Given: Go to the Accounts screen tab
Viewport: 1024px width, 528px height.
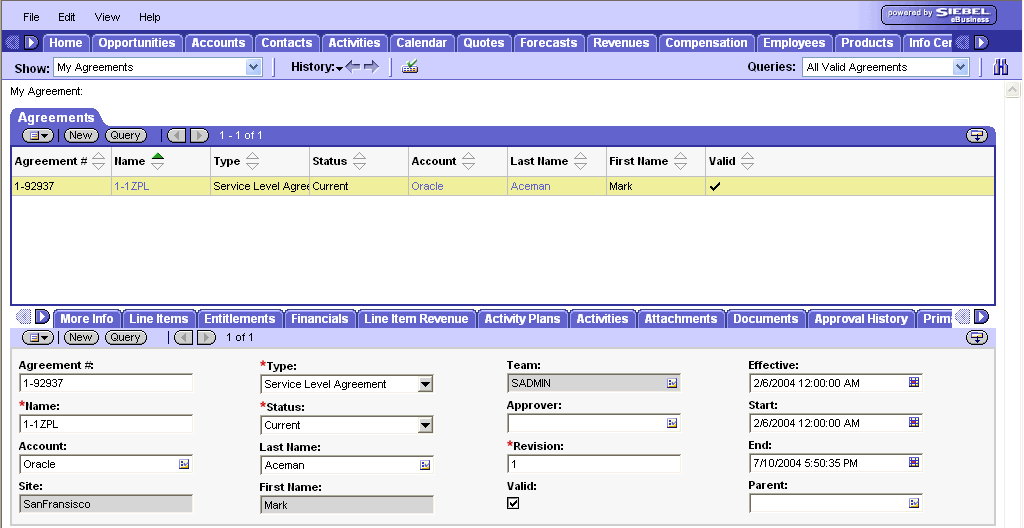Looking at the screenshot, I should pyautogui.click(x=218, y=43).
